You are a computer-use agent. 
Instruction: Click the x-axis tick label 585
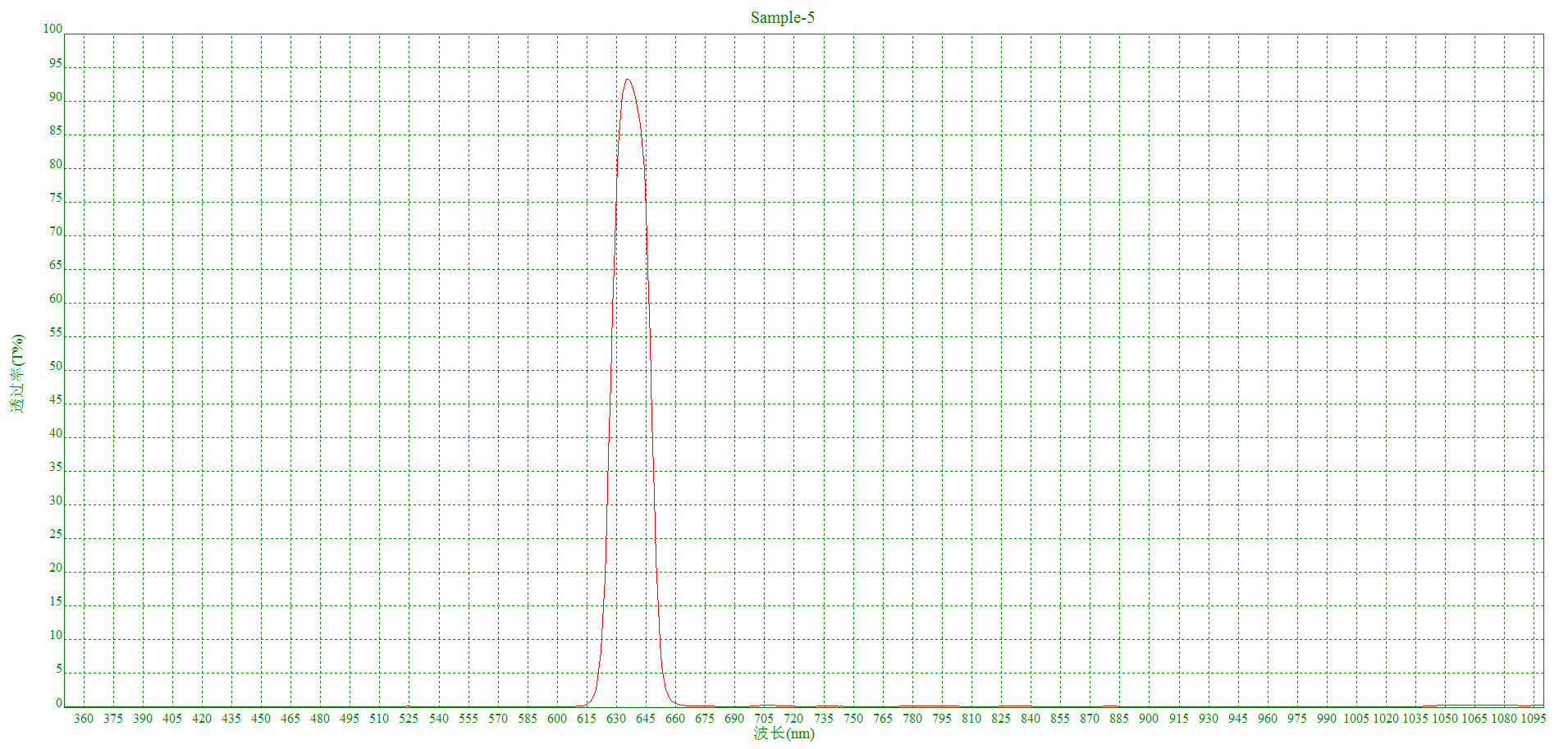pyautogui.click(x=528, y=719)
